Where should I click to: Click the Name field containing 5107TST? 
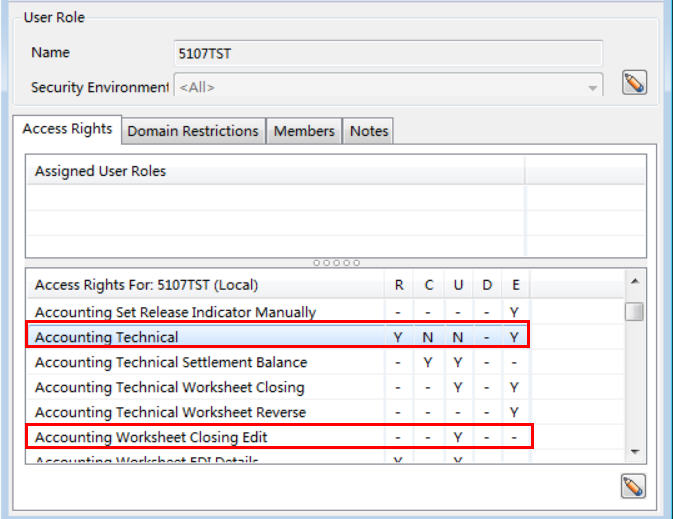pyautogui.click(x=388, y=52)
